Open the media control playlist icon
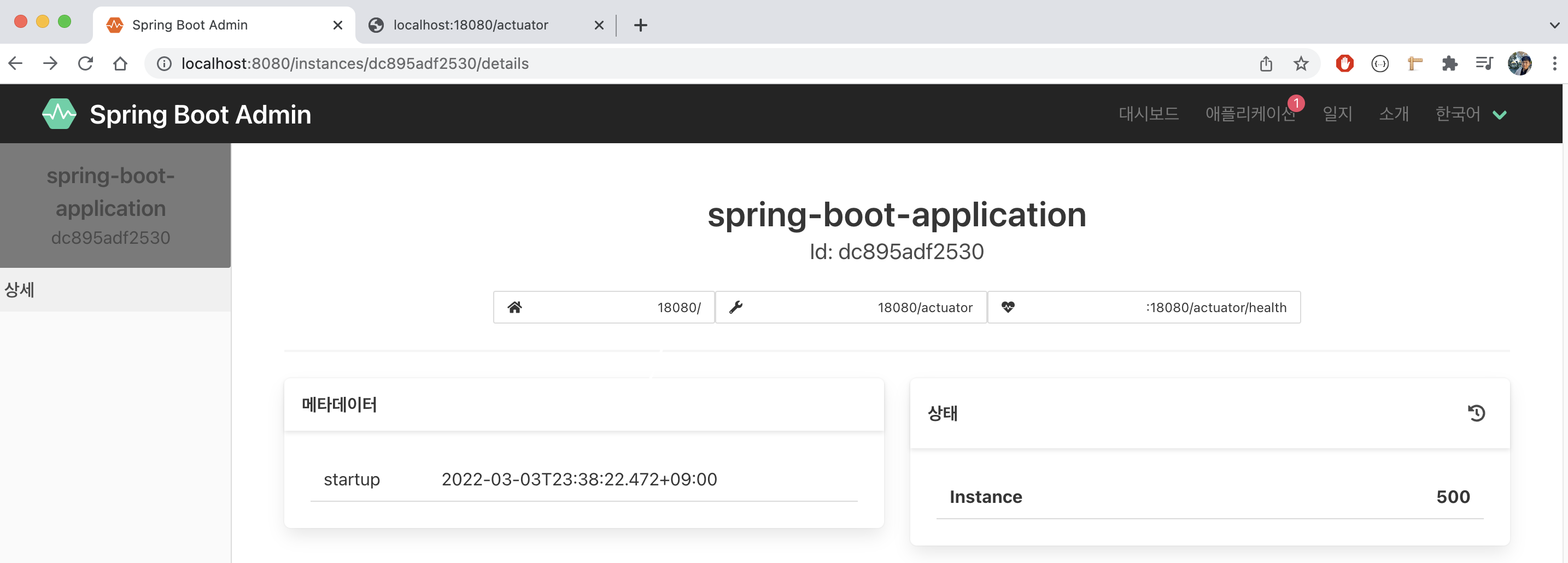This screenshot has width=1568, height=563. [x=1484, y=63]
